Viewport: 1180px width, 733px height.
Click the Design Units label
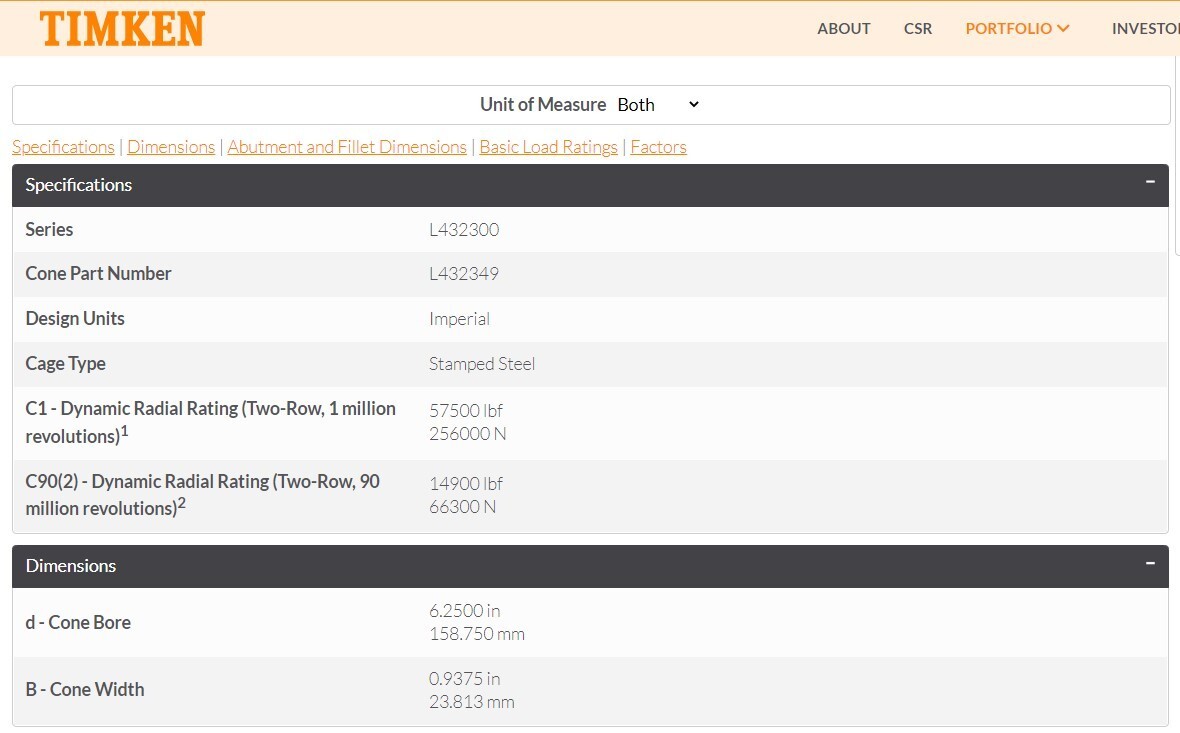coord(75,318)
